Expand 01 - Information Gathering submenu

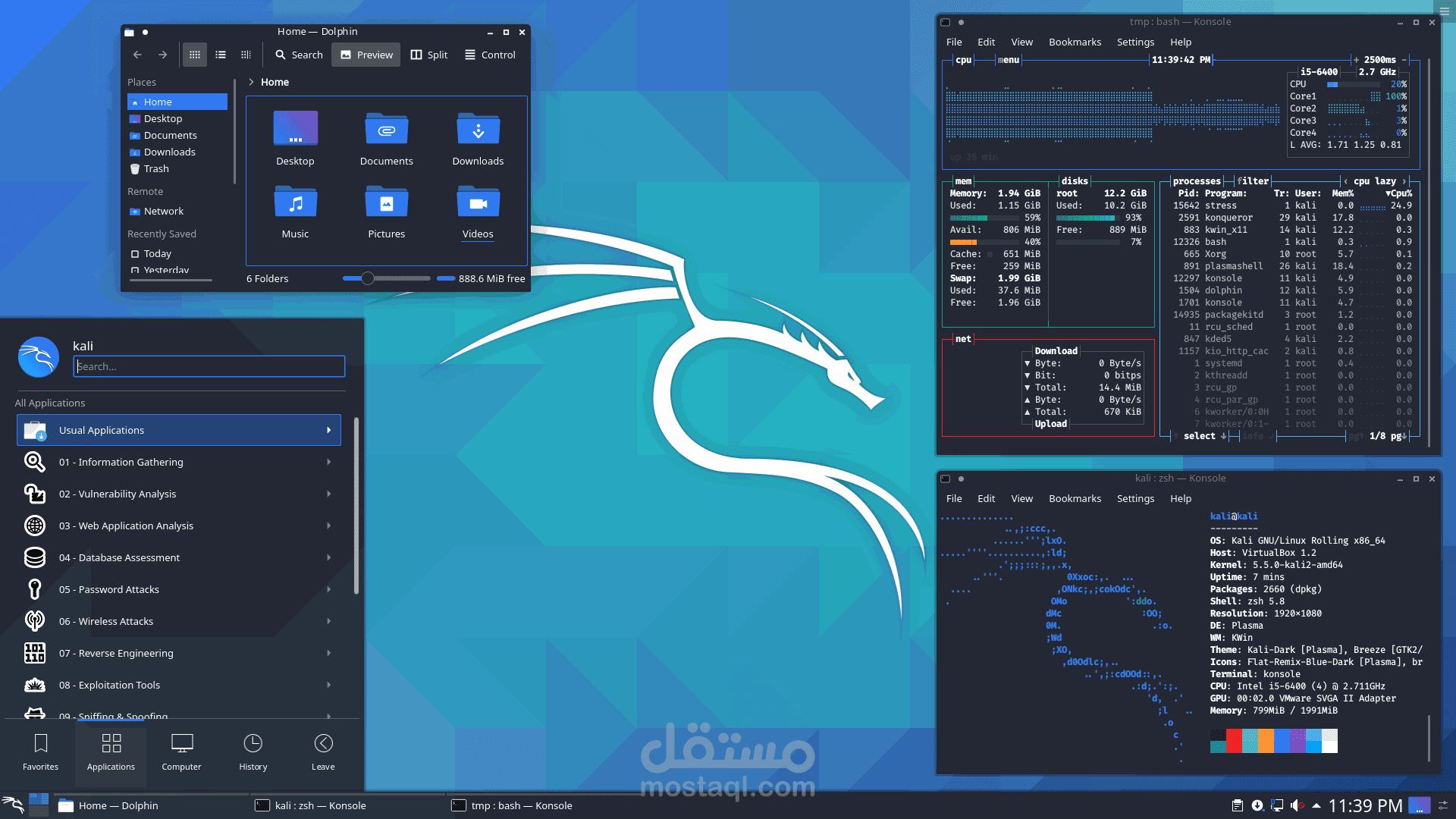[179, 462]
